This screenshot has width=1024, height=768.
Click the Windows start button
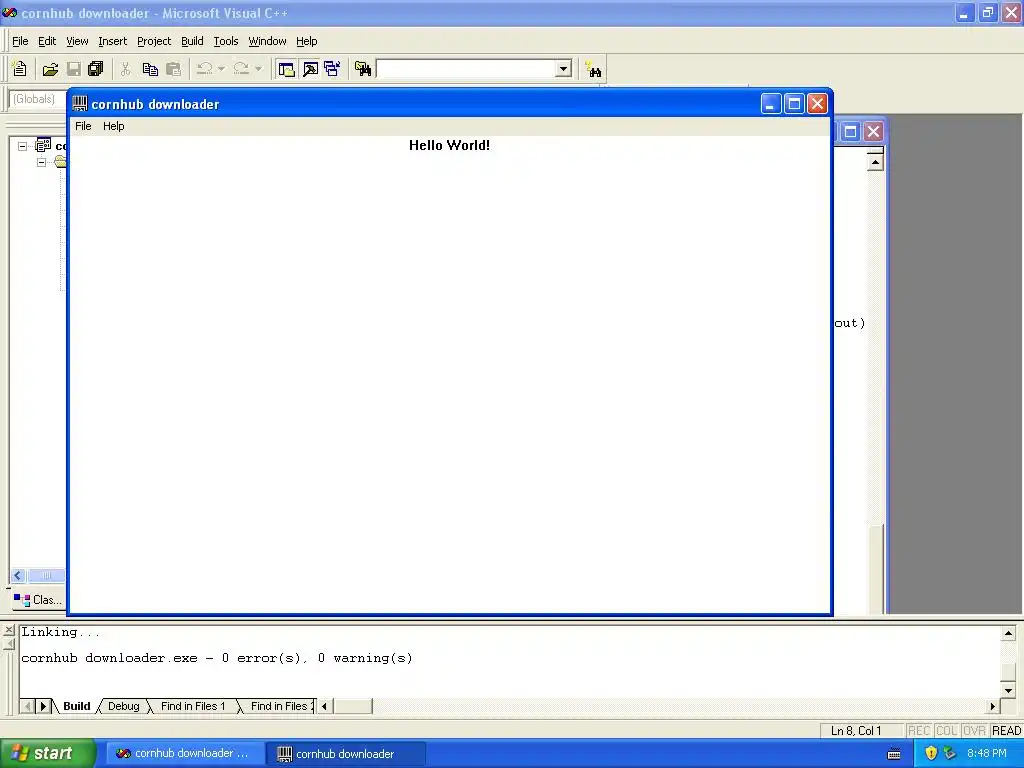coord(48,753)
